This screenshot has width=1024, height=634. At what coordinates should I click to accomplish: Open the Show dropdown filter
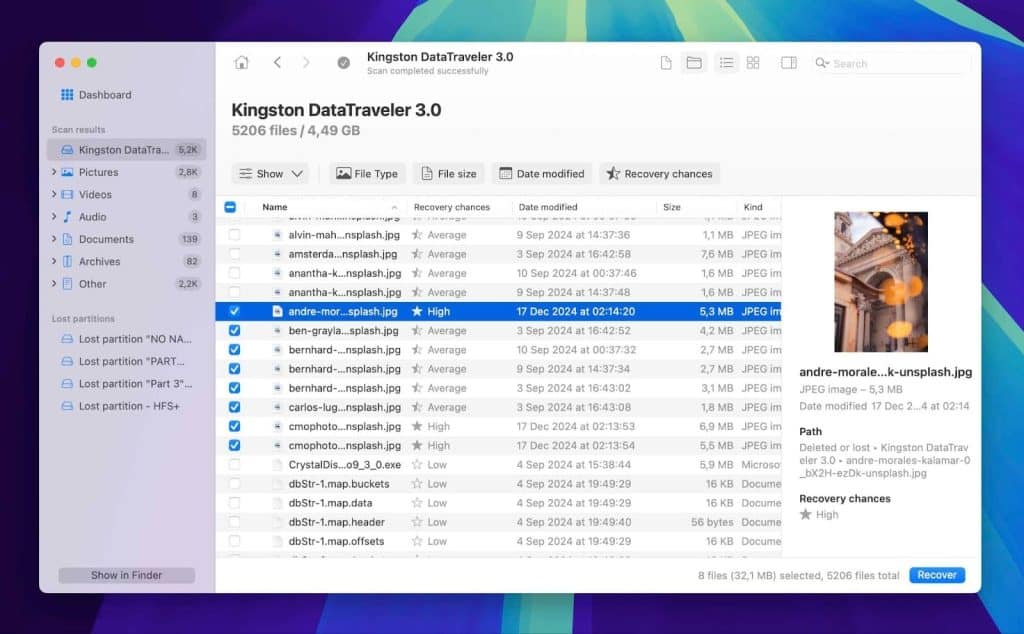272,174
